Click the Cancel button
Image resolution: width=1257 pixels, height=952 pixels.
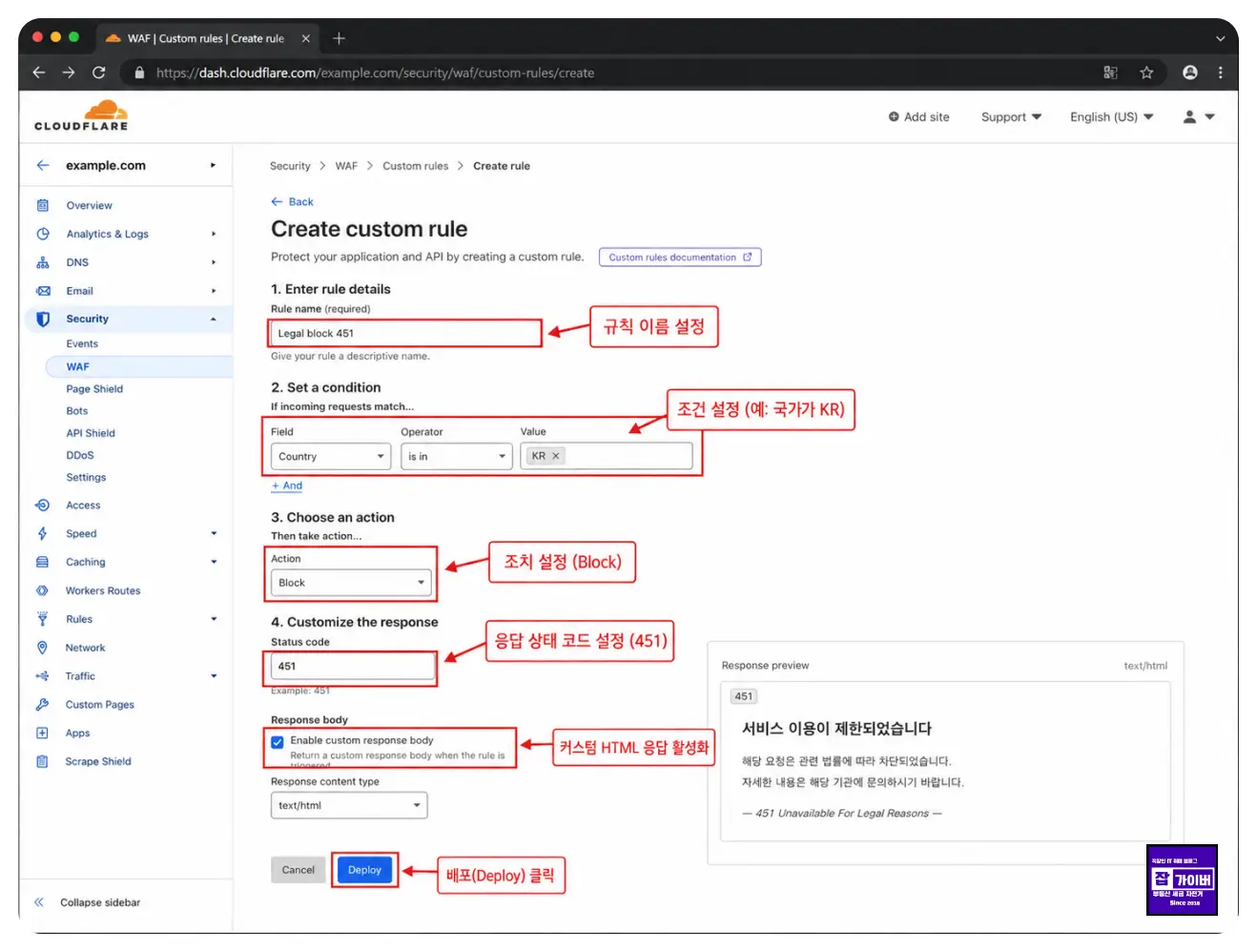(x=299, y=870)
